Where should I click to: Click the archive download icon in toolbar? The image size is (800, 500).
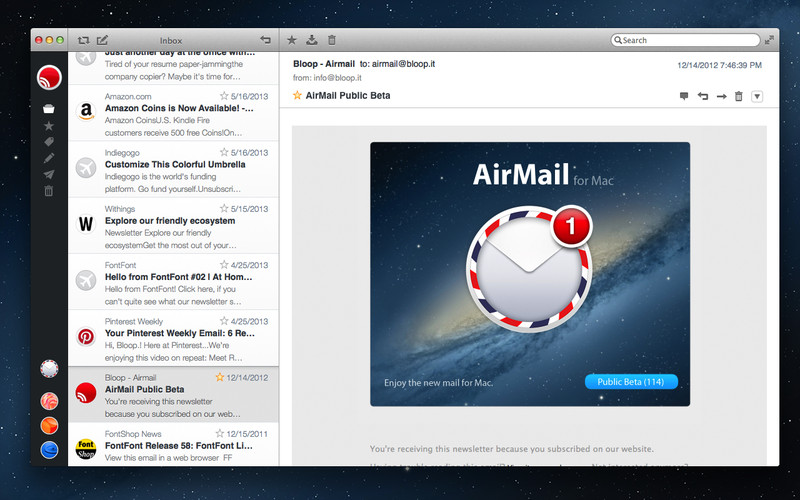click(x=312, y=40)
